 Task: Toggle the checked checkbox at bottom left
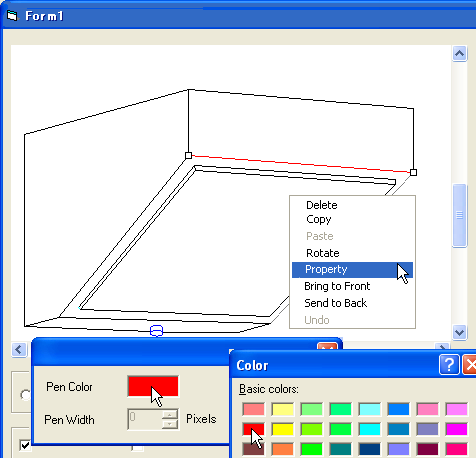[x=25, y=445]
